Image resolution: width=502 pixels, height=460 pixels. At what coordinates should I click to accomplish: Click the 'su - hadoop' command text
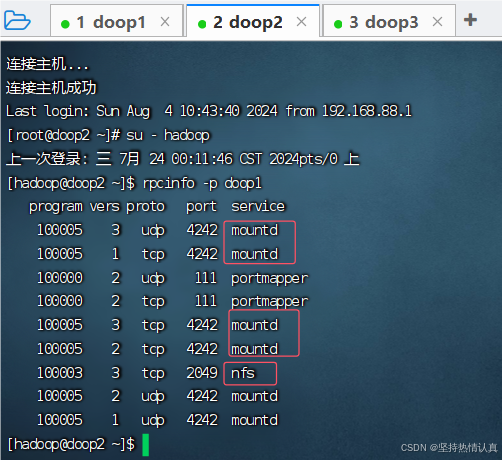coord(168,136)
